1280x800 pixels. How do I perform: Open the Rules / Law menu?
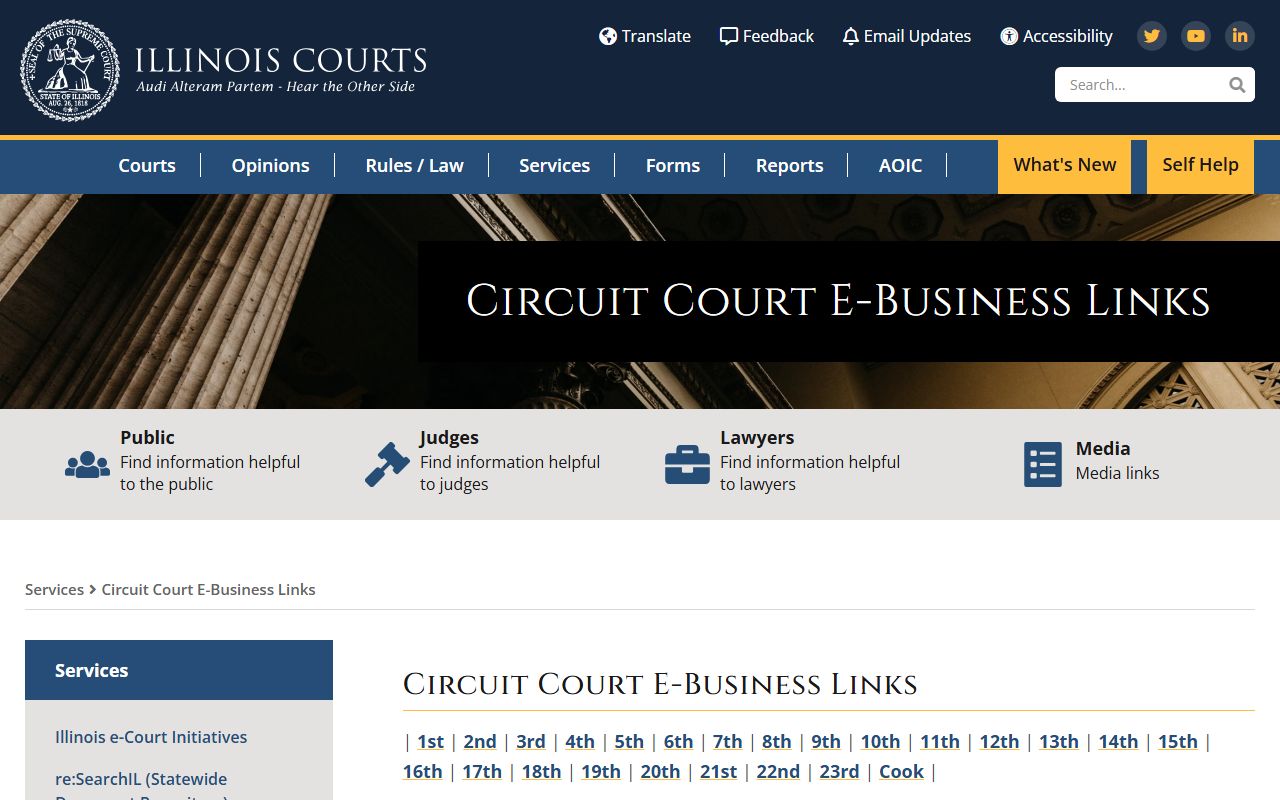click(x=414, y=166)
